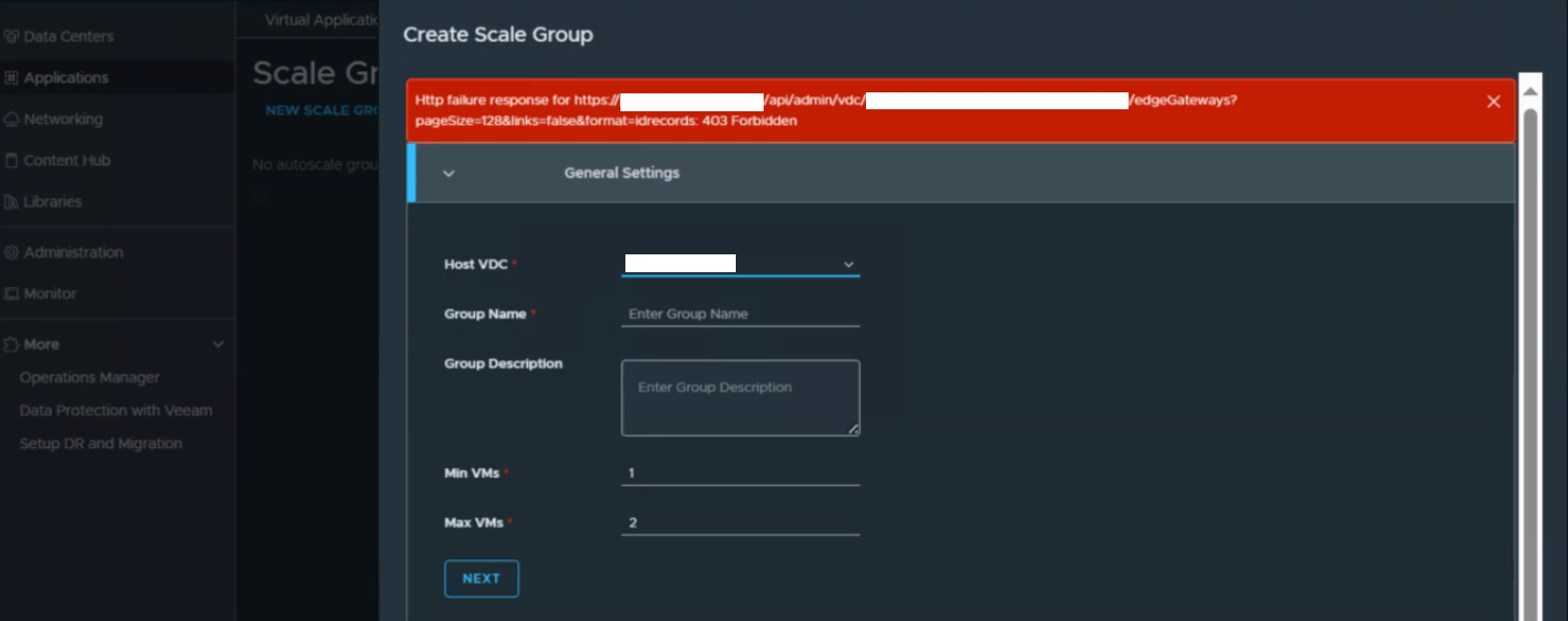Click the Min VMs value field
1568x621 pixels.
[x=740, y=473]
